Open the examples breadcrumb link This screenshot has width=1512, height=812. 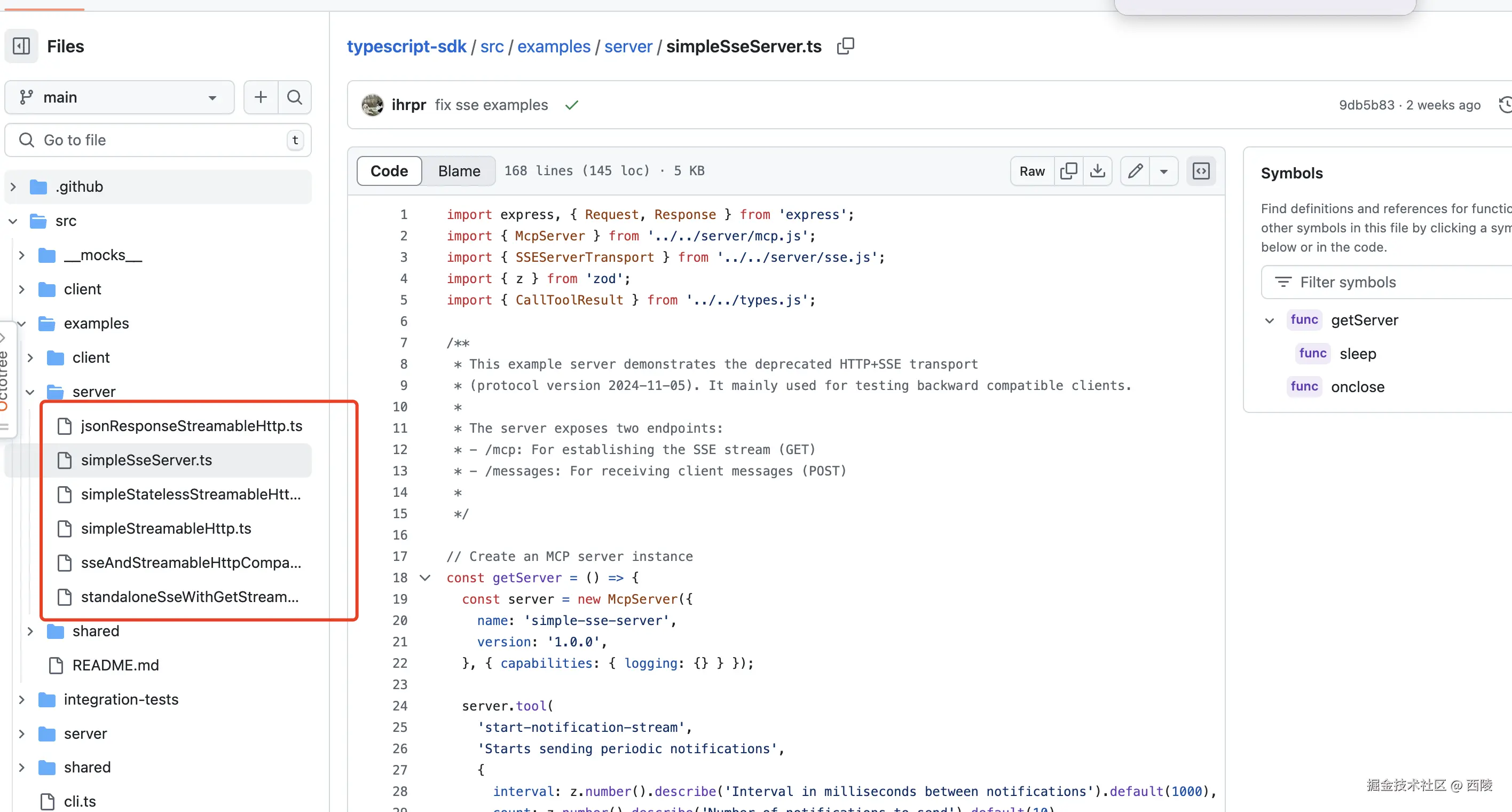(x=553, y=46)
